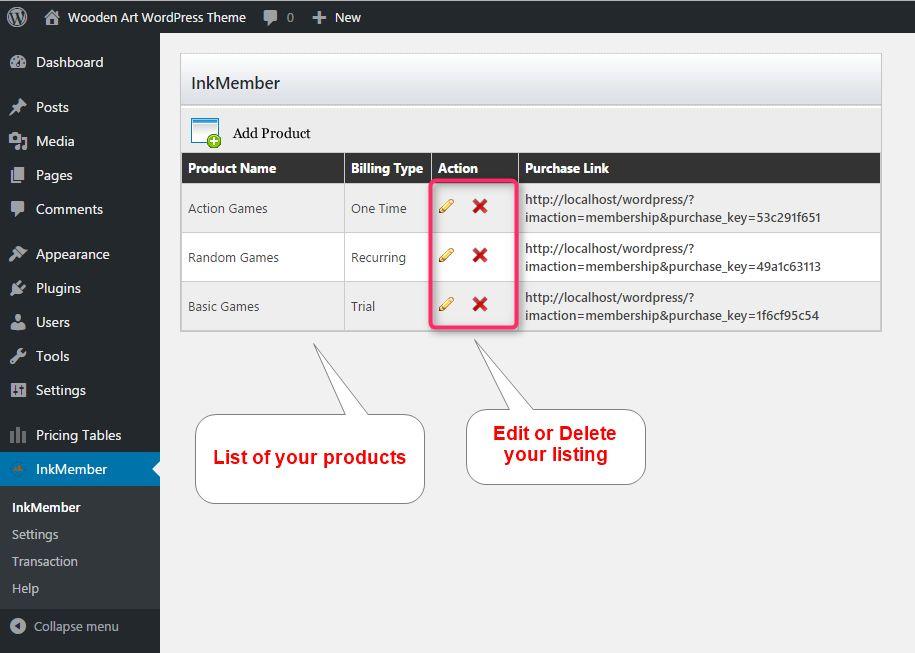Open the comments bubble icon in admin bar
Screen dimensions: 915x653
[x=270, y=18]
